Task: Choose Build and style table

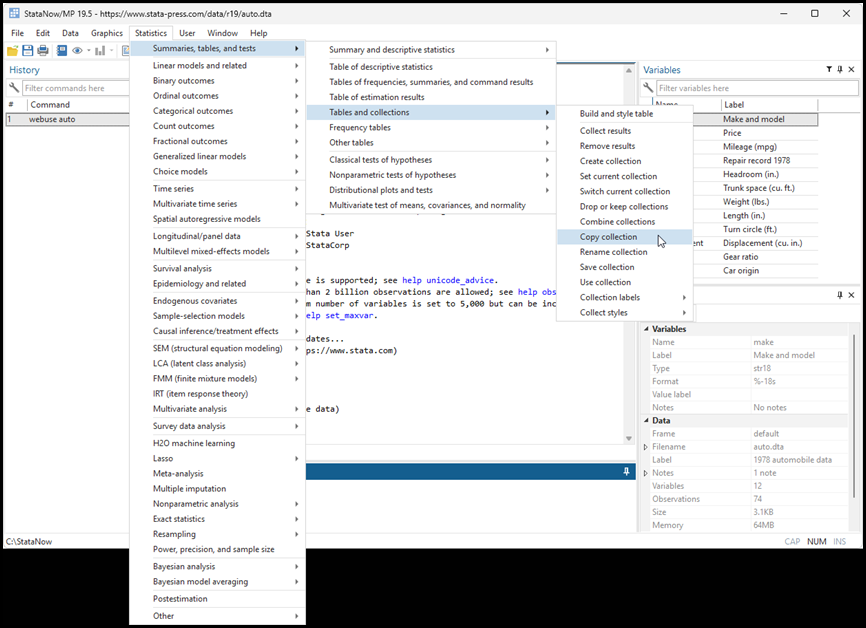Action: pyautogui.click(x=624, y=114)
